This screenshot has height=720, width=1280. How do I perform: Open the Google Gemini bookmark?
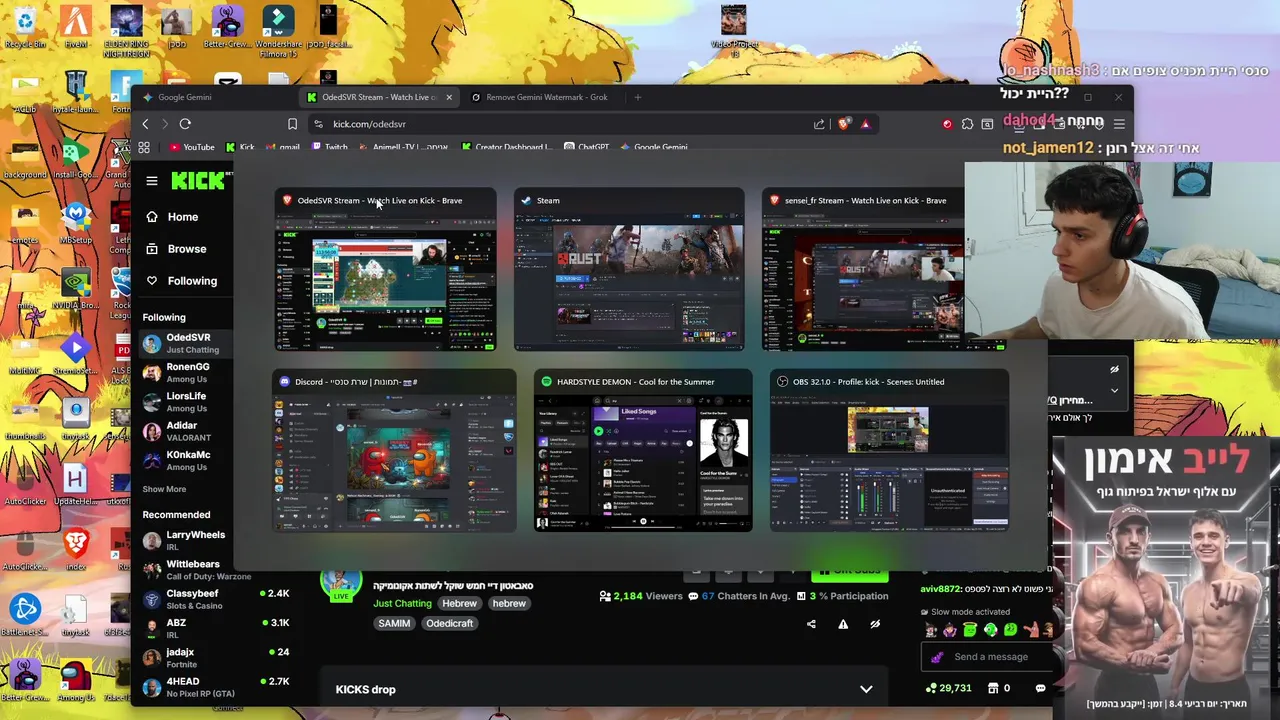tap(654, 147)
